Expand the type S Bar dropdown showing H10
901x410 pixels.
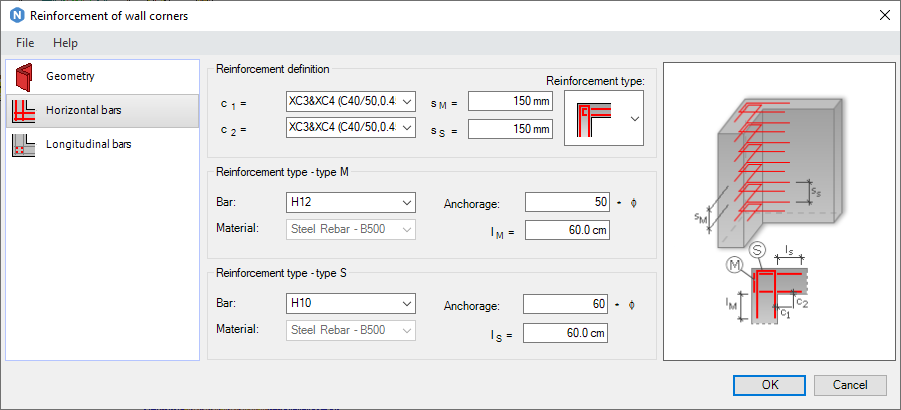tap(406, 304)
